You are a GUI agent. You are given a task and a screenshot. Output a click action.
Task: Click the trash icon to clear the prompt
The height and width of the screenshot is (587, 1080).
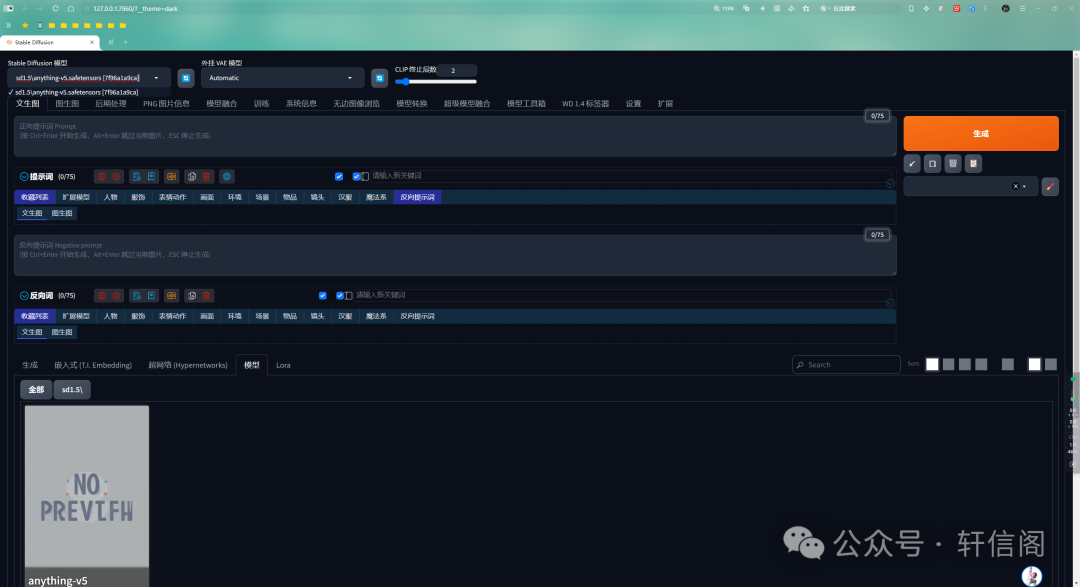[953, 163]
